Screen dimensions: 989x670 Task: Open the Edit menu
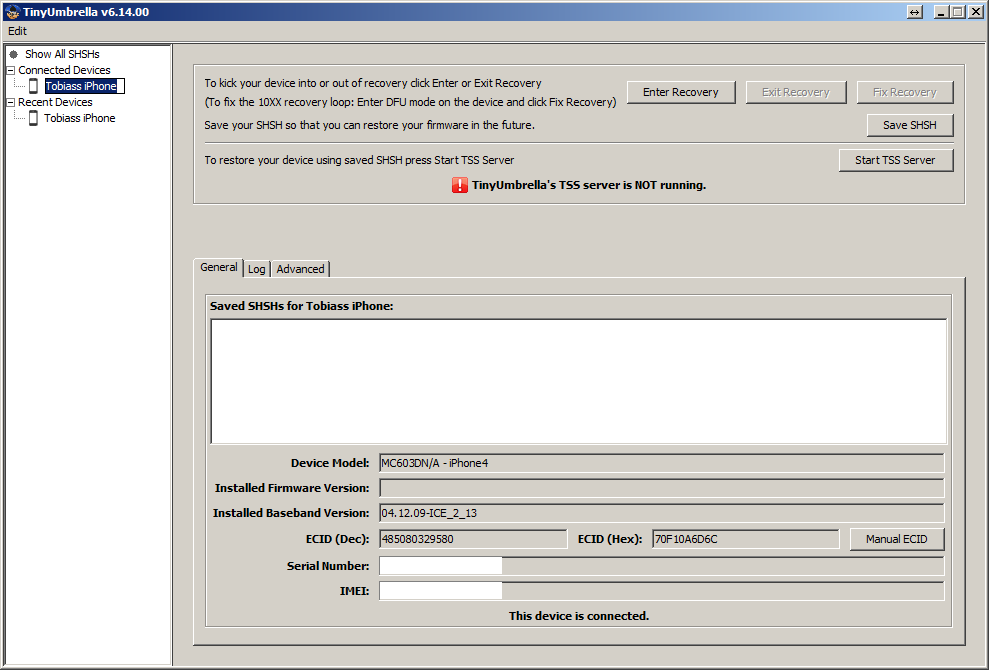pos(18,31)
